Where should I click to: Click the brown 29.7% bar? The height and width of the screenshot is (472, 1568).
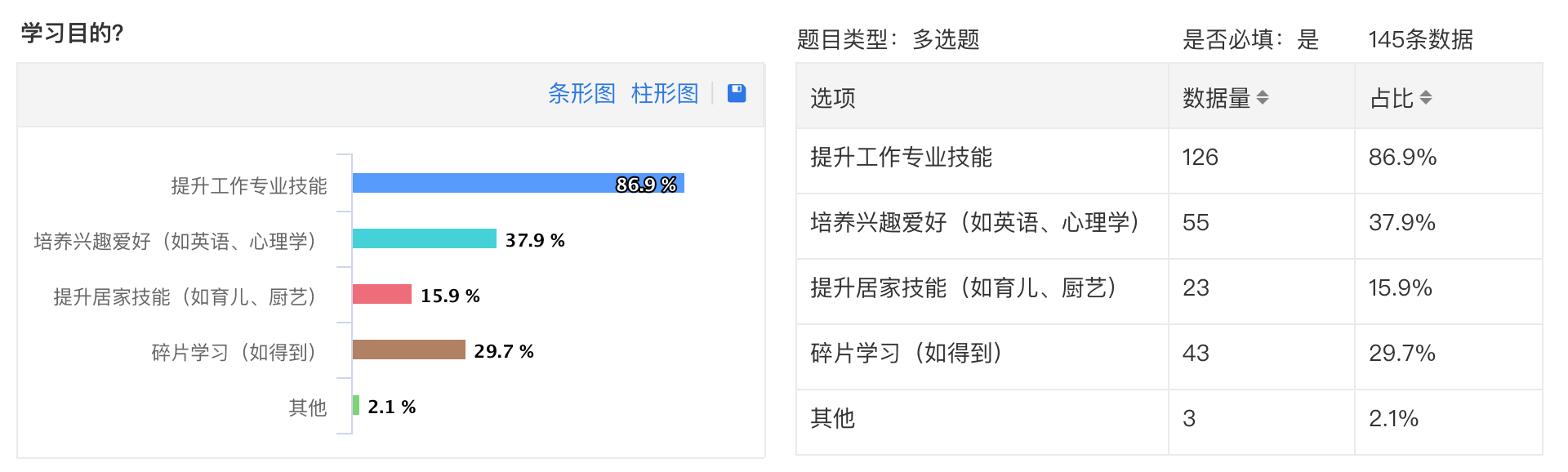[x=409, y=350]
